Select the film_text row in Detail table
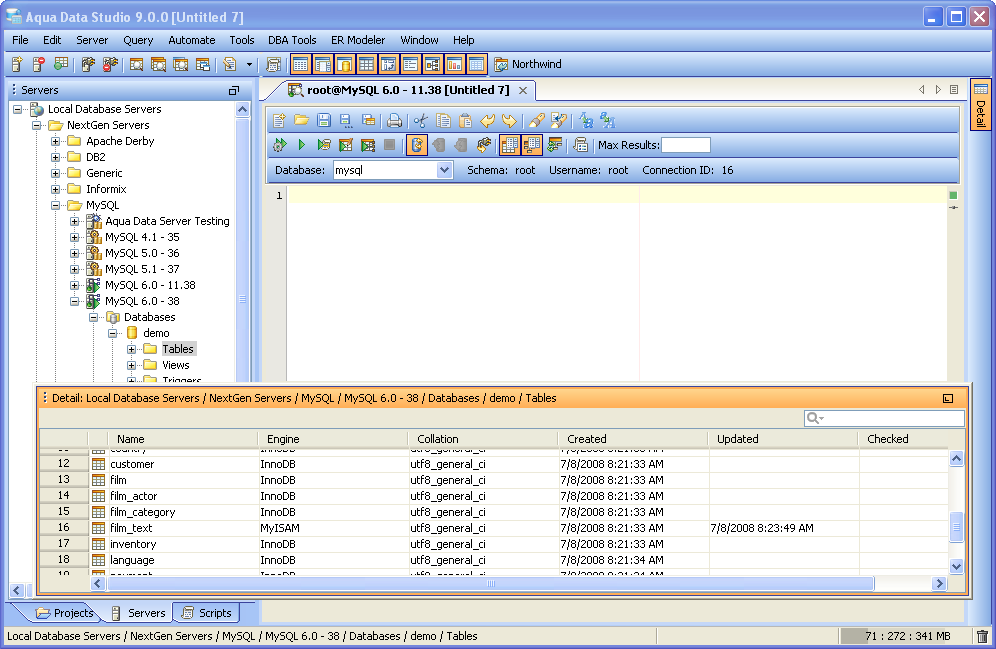Viewport: 996px width, 649px height. coord(495,528)
